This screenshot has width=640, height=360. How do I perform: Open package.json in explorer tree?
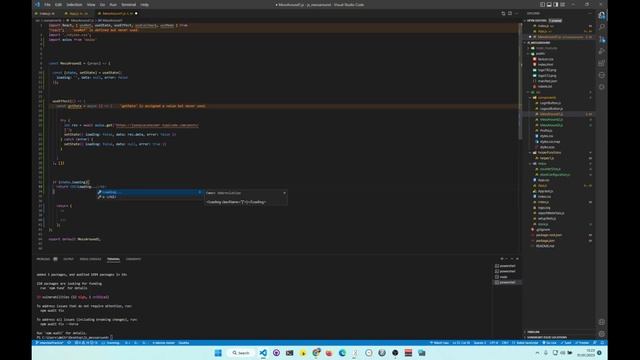point(545,241)
